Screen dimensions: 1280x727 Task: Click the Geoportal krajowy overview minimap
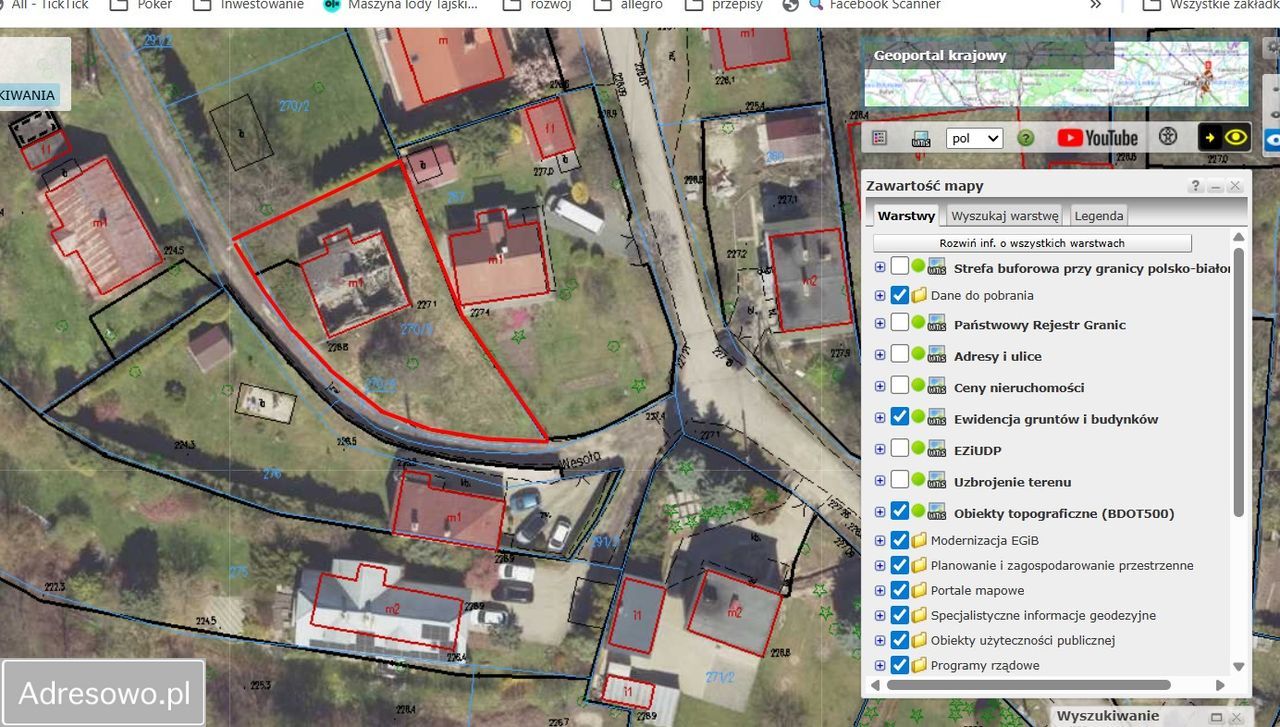(x=1056, y=73)
